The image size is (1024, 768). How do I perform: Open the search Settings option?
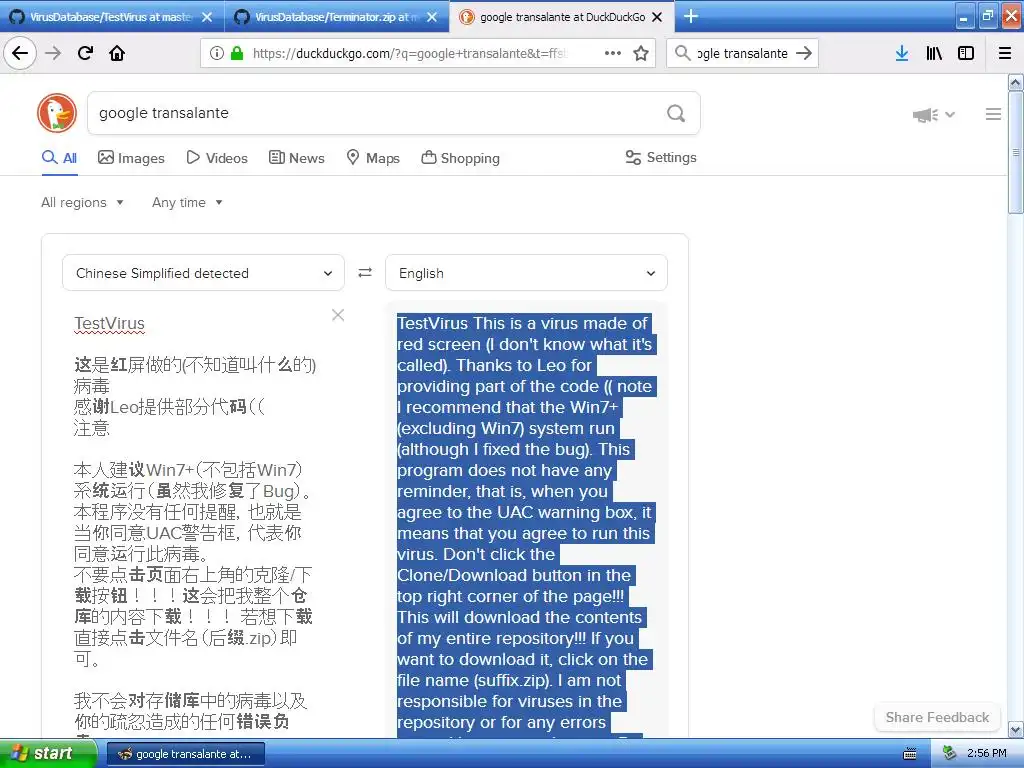661,157
